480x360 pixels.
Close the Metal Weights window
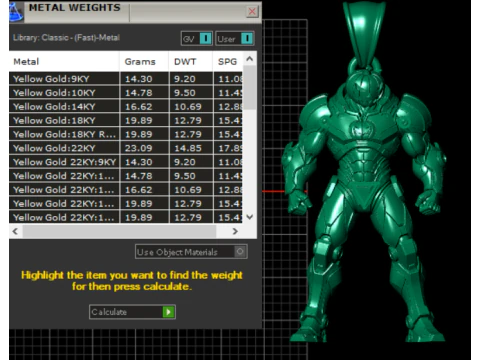click(252, 11)
